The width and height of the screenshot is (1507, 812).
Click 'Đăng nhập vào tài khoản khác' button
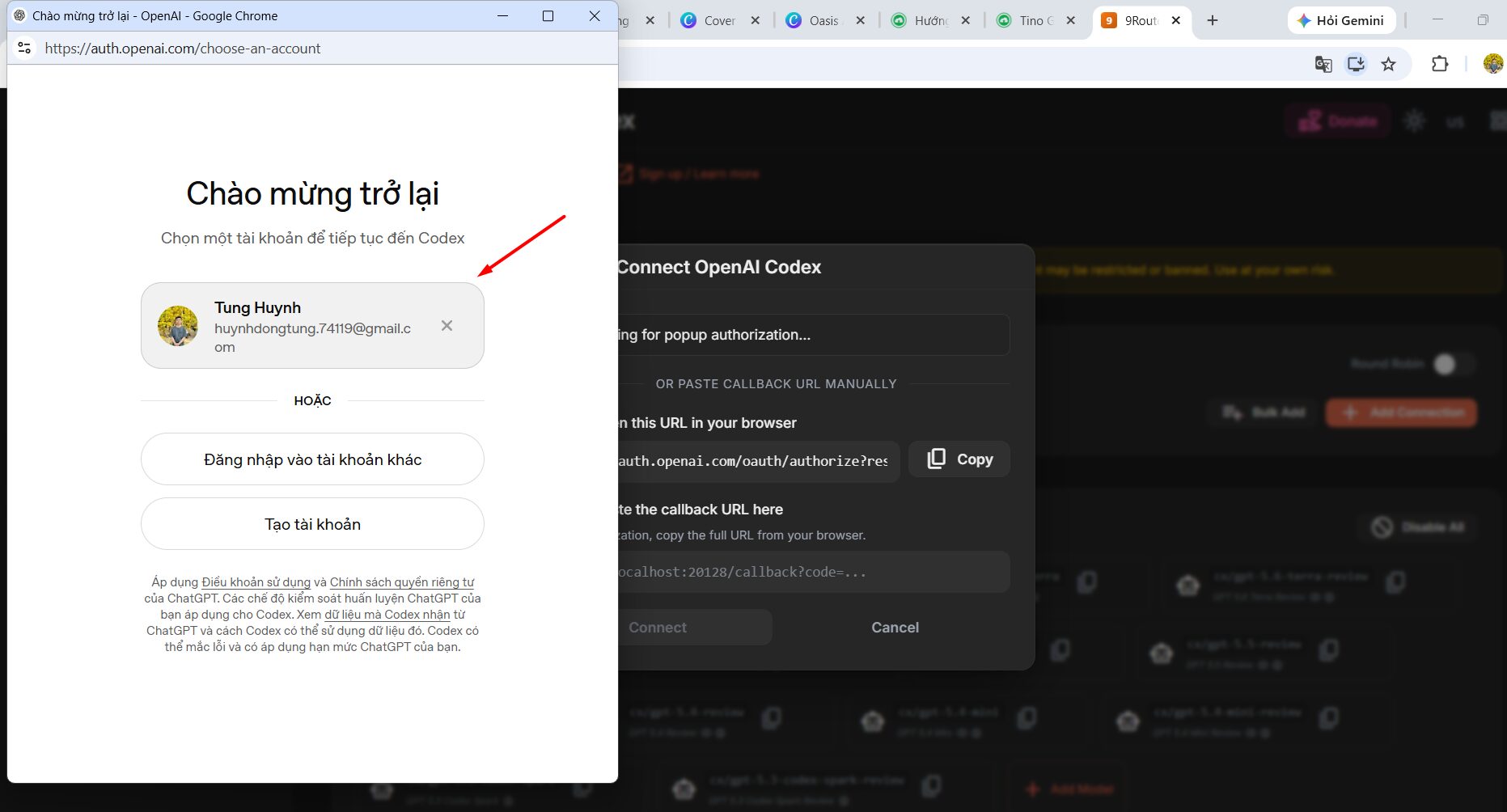click(x=312, y=459)
